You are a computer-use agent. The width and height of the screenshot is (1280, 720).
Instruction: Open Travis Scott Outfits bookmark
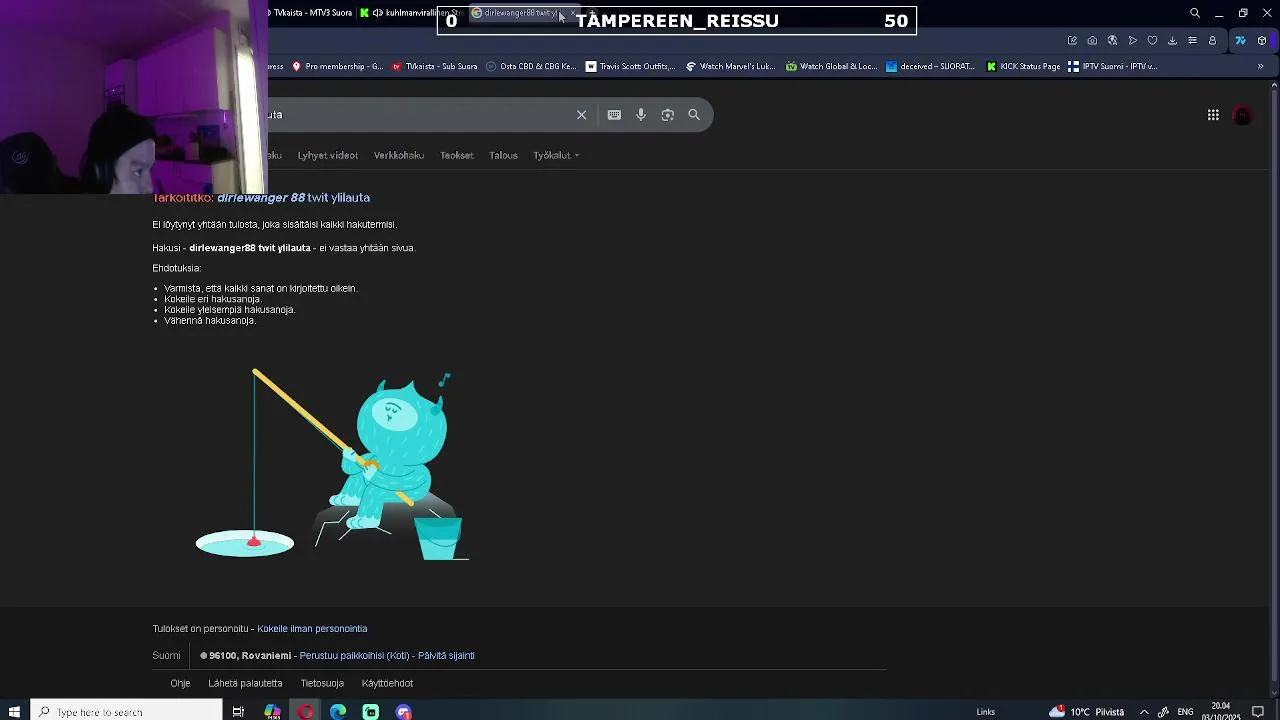coord(631,66)
